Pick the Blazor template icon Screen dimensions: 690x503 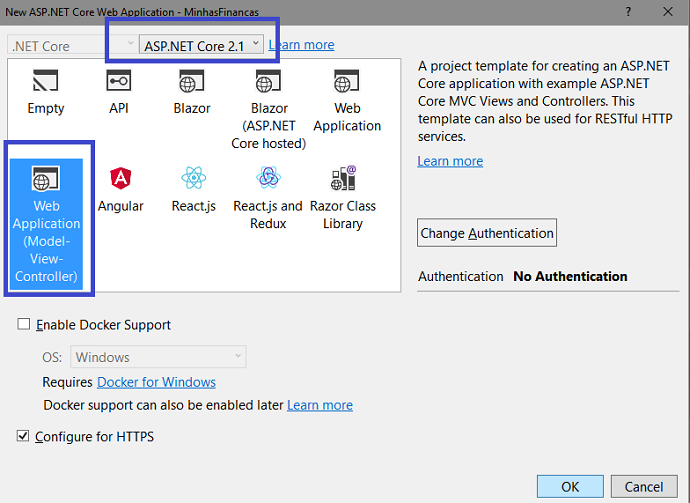pyautogui.click(x=191, y=81)
